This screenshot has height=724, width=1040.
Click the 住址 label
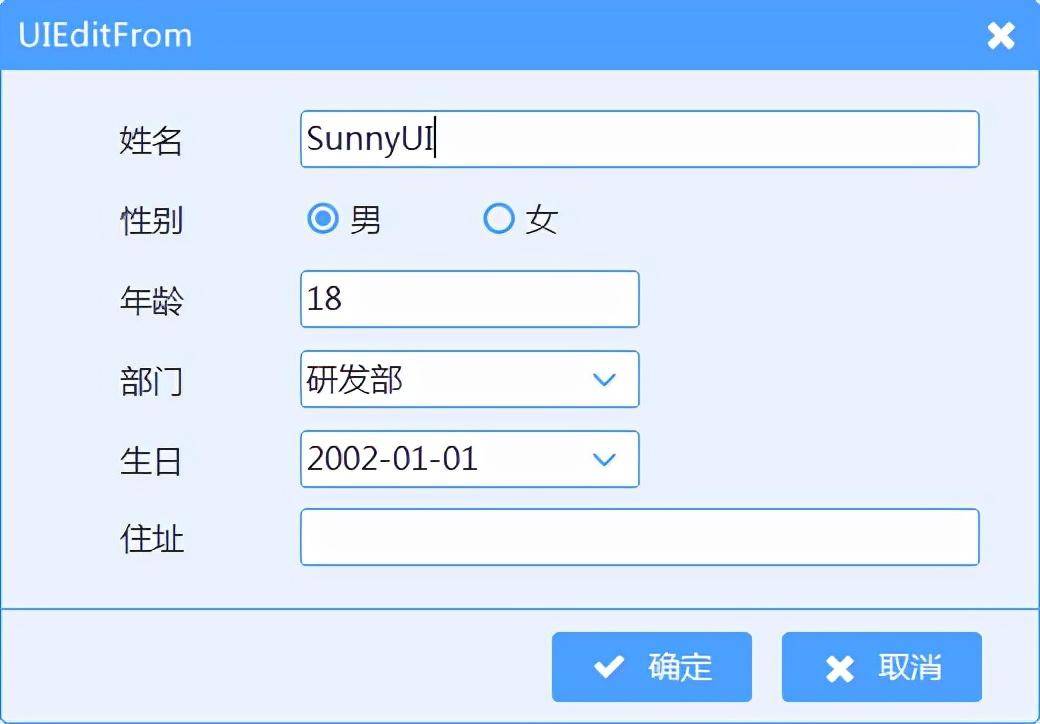[151, 538]
